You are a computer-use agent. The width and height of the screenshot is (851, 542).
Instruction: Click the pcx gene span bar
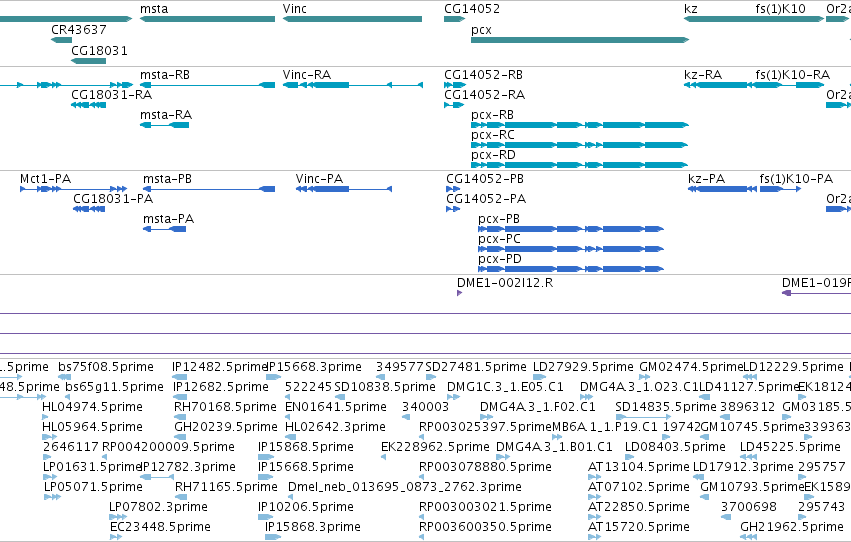tap(580, 40)
